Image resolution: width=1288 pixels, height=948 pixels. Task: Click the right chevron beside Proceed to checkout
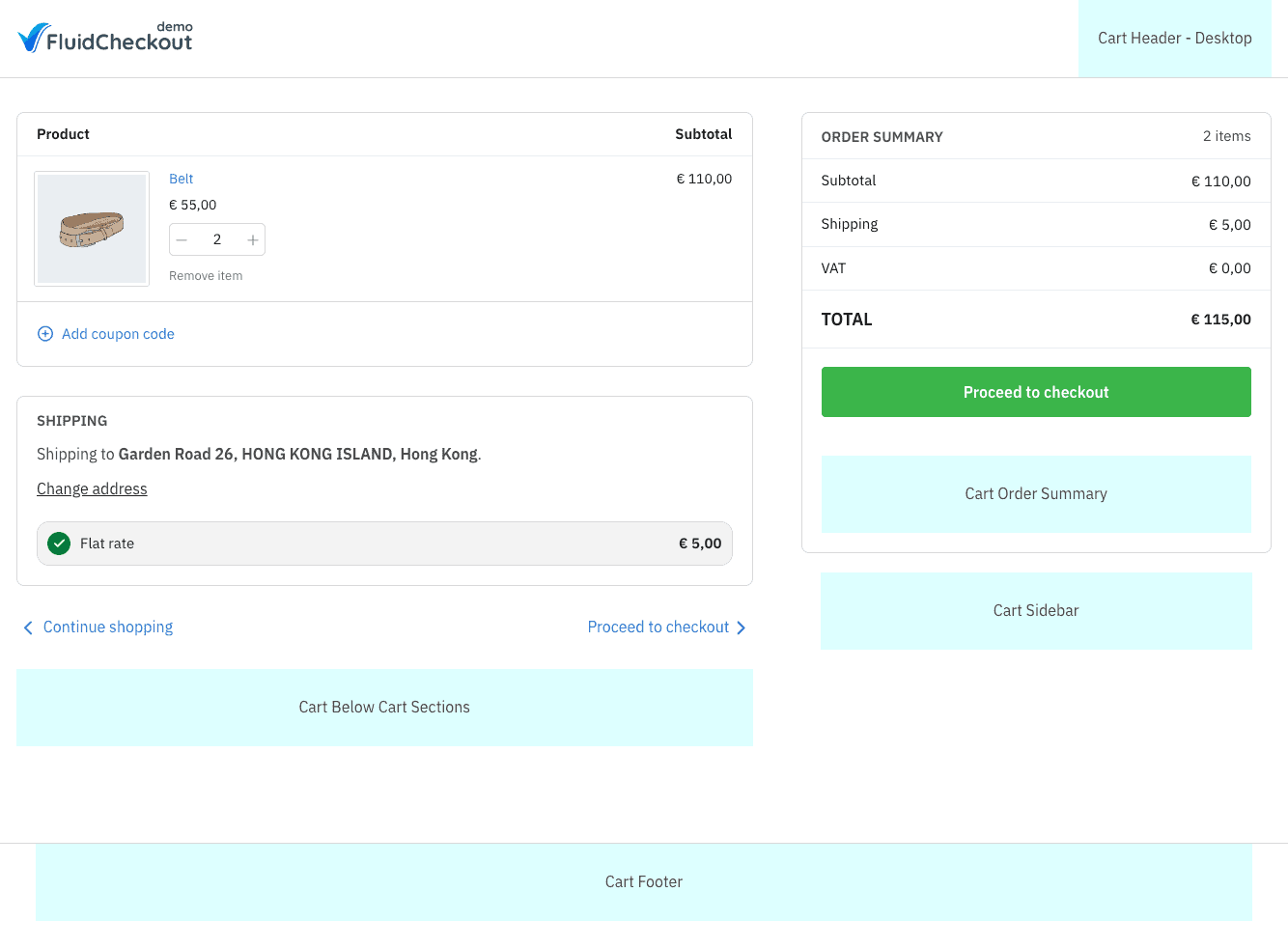point(742,627)
